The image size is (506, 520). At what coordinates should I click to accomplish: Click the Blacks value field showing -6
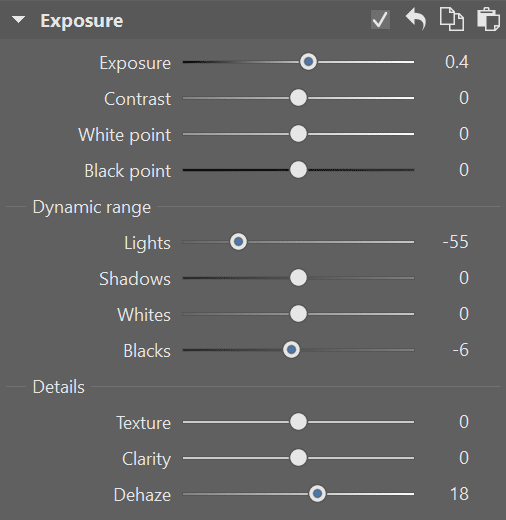461,350
